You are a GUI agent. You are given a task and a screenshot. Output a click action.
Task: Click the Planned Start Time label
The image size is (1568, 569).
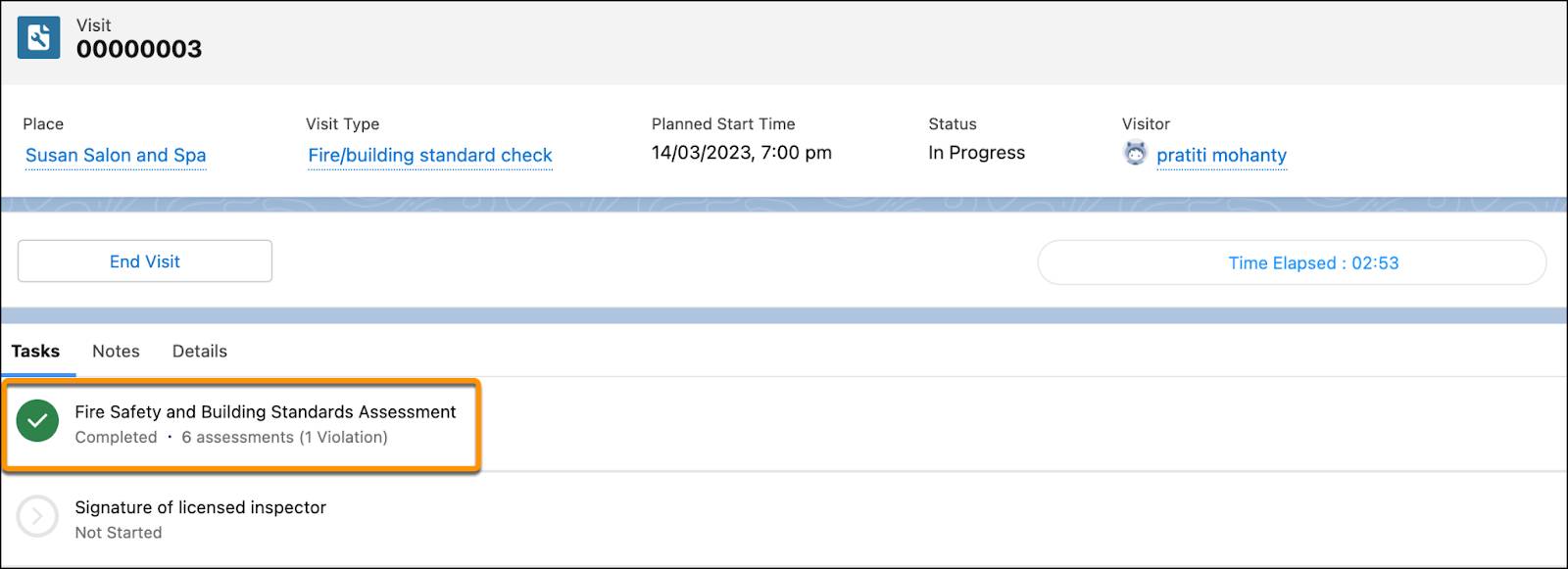point(723,123)
